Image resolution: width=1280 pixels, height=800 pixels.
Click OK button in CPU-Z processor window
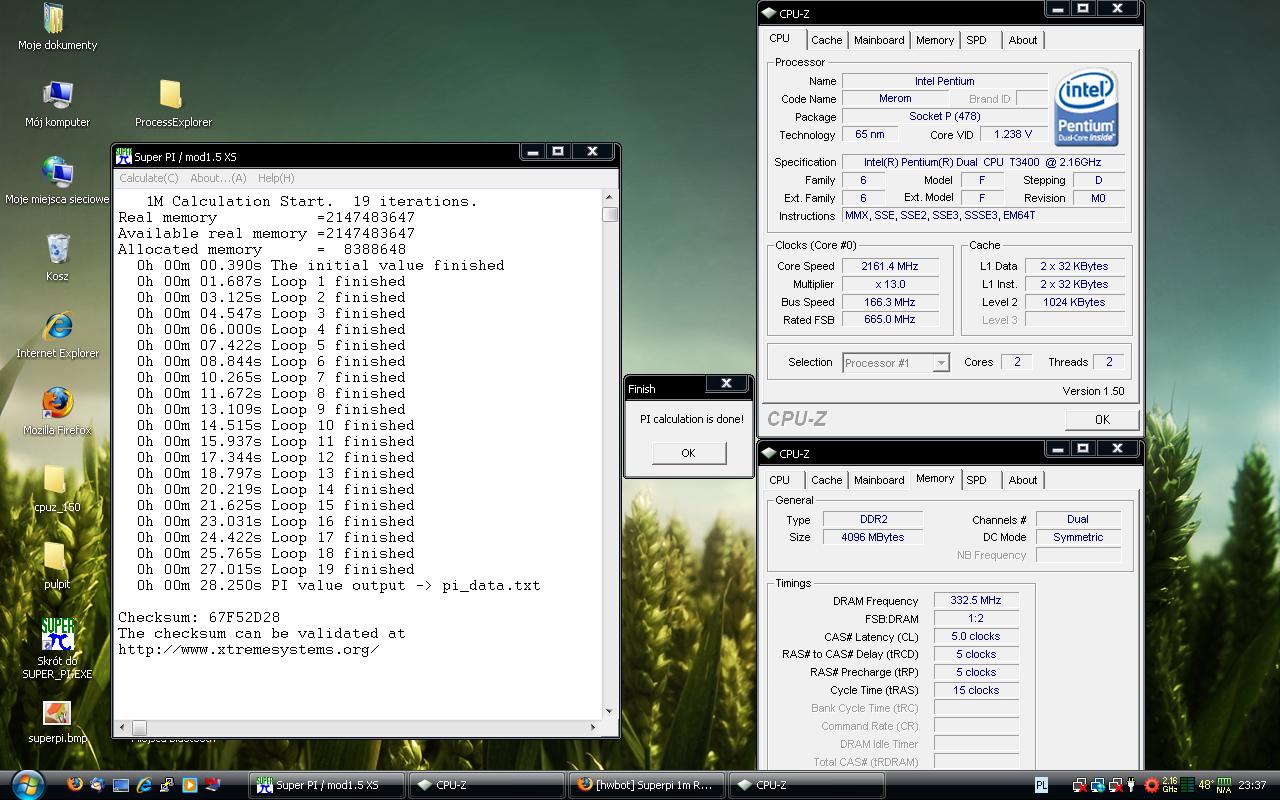[1102, 420]
